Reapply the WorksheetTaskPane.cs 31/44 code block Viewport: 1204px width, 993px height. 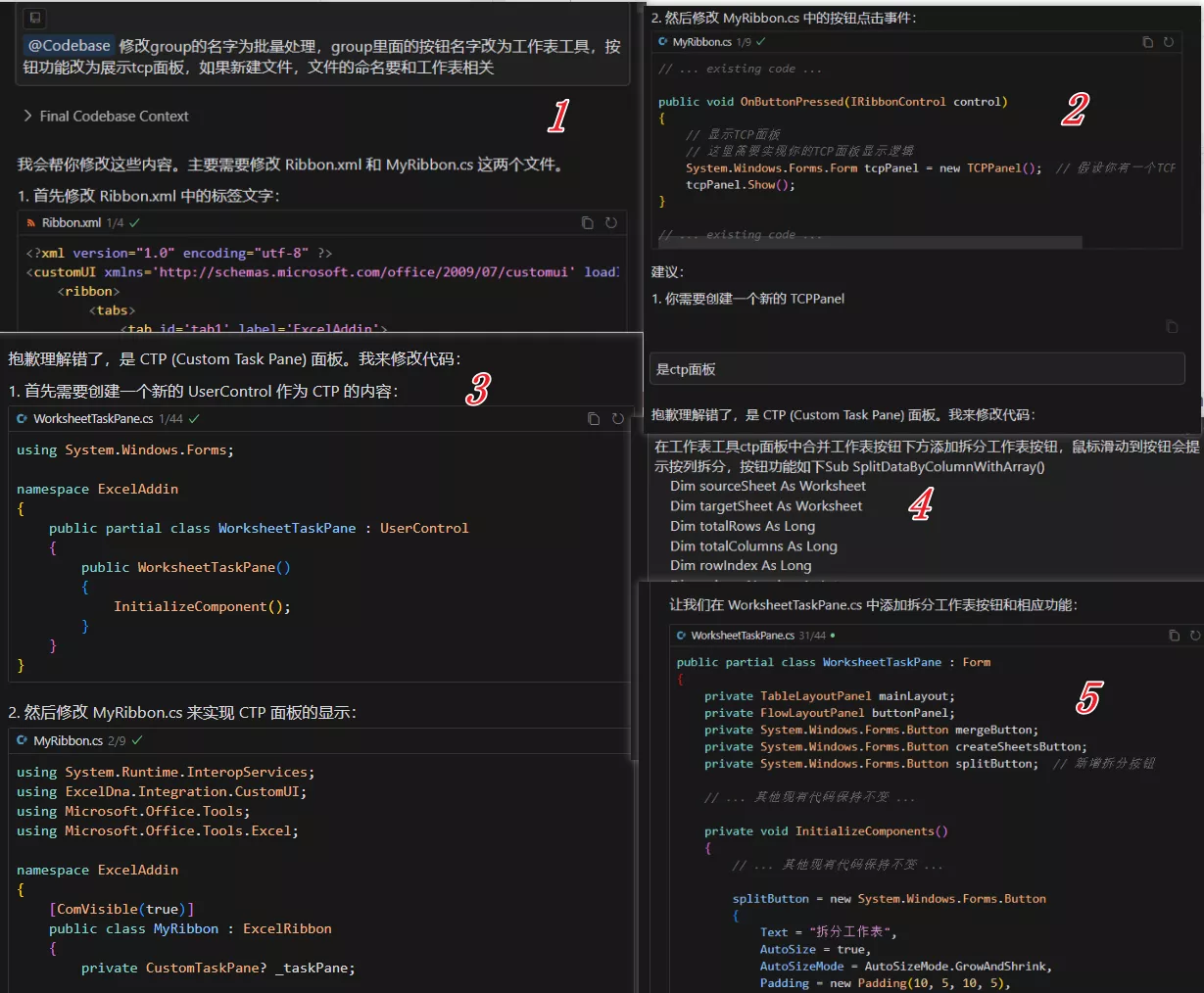1195,636
